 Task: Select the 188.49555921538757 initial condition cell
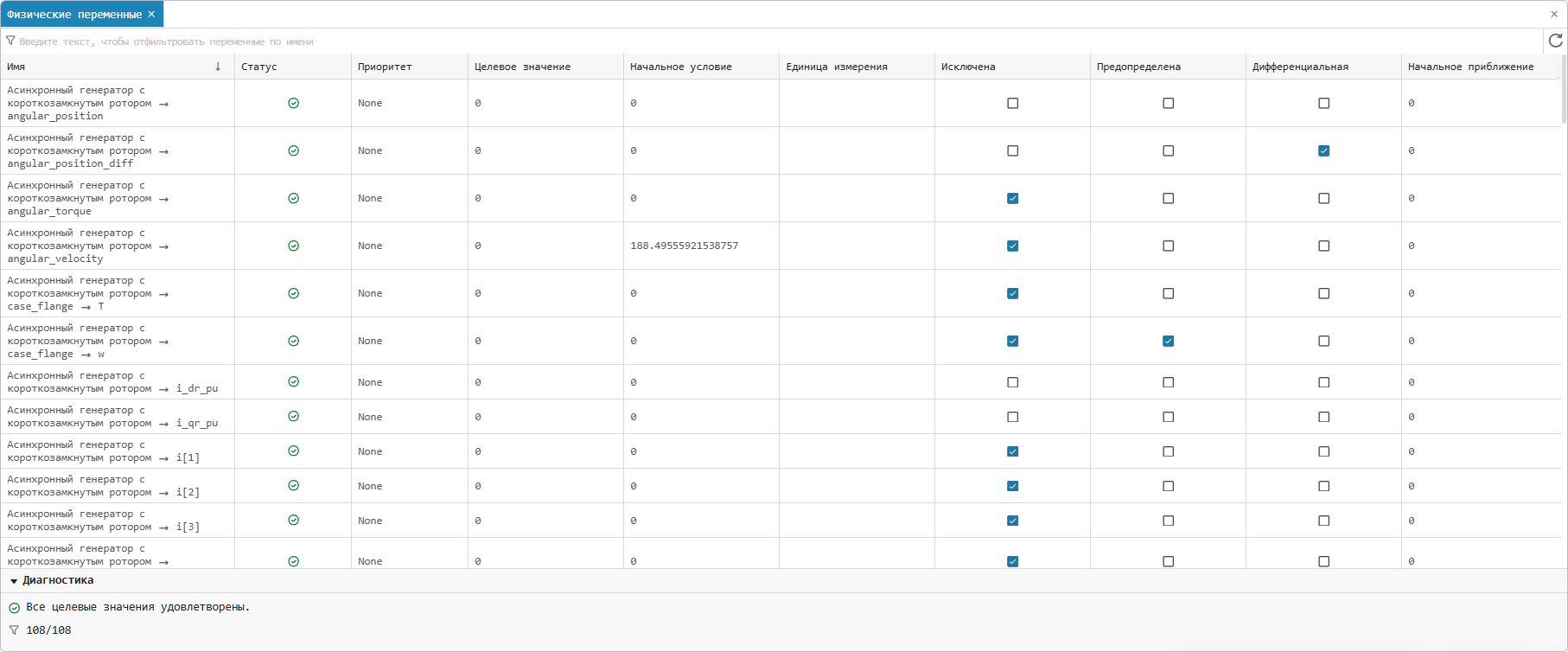pyautogui.click(x=701, y=246)
